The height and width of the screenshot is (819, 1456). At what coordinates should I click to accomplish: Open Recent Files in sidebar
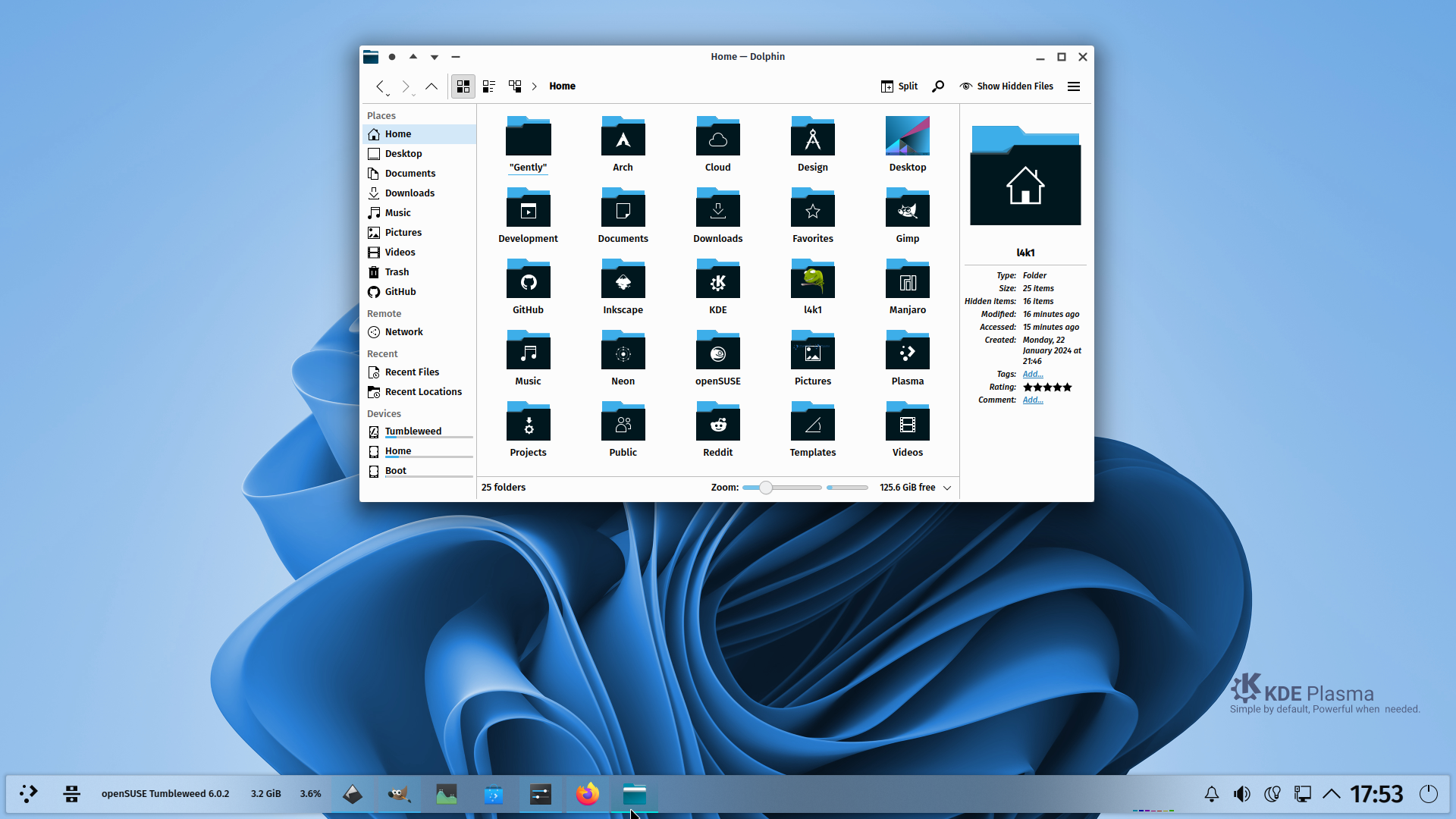click(419, 372)
